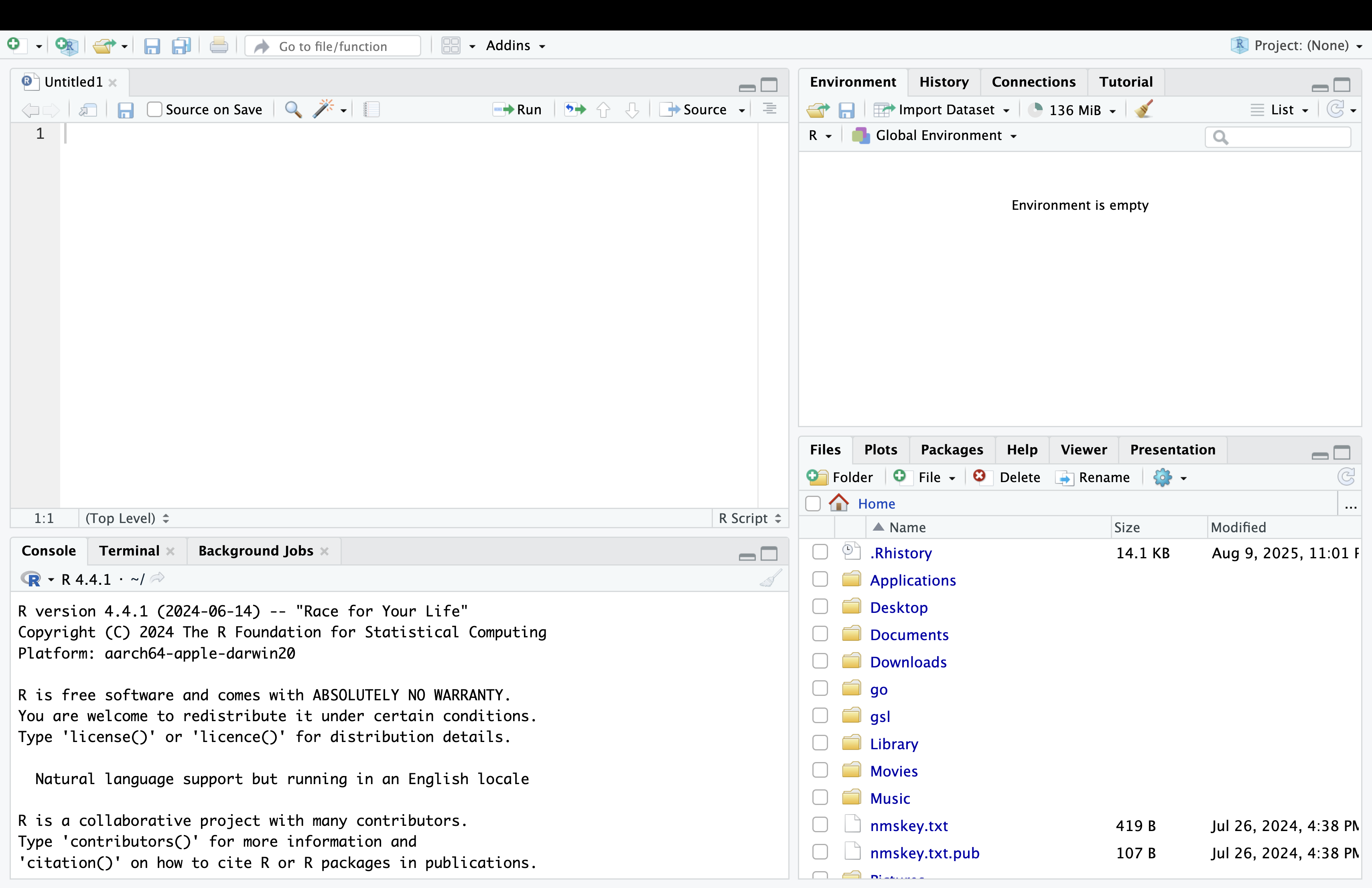This screenshot has height=888, width=1372.
Task: Close the Untitled1 editor tab
Action: click(x=113, y=82)
